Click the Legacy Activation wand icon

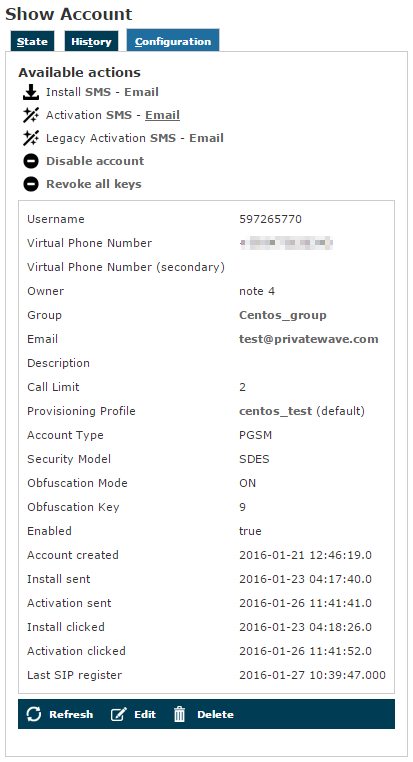pyautogui.click(x=31, y=138)
